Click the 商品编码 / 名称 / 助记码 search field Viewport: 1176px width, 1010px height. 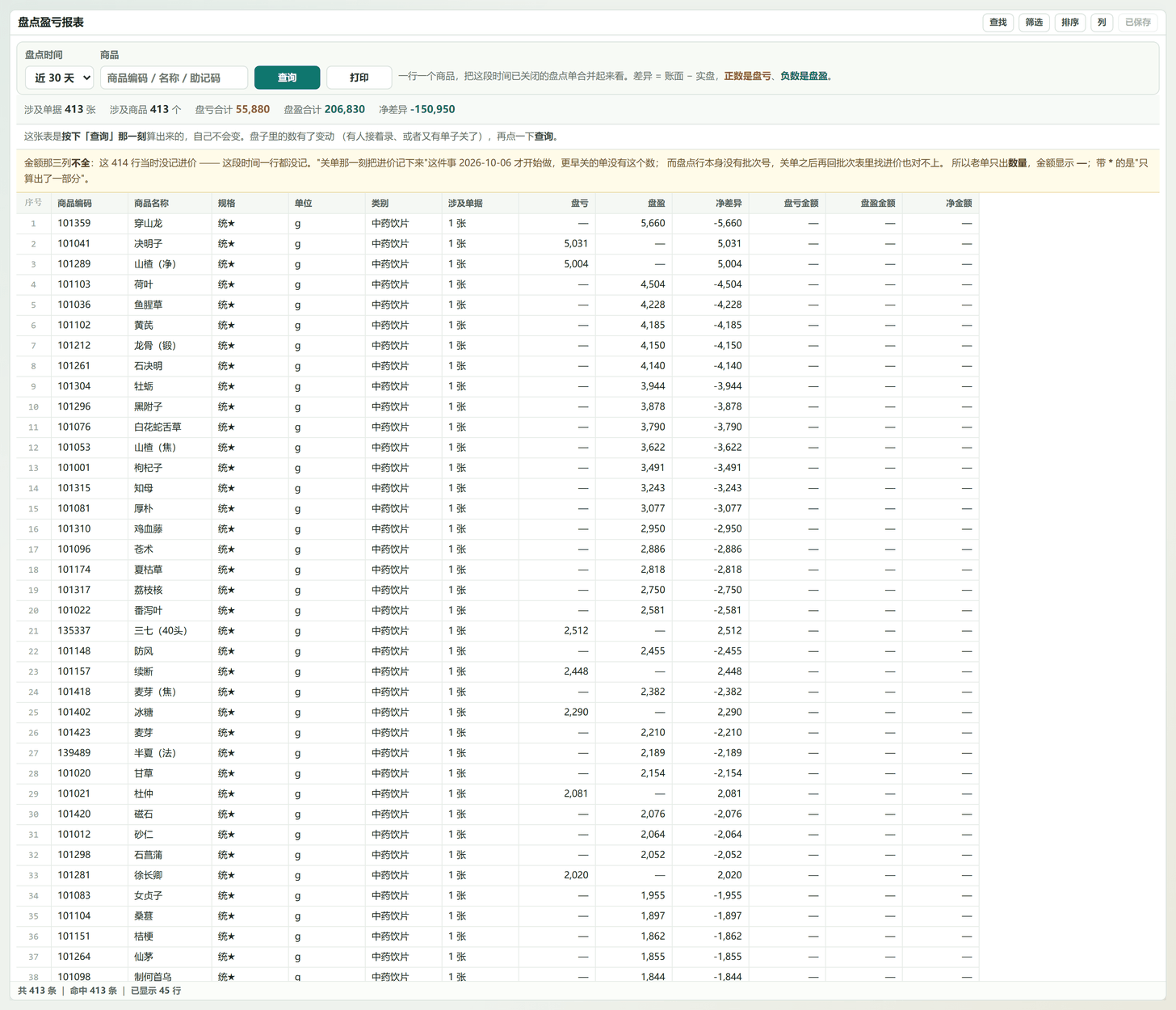pyautogui.click(x=174, y=78)
